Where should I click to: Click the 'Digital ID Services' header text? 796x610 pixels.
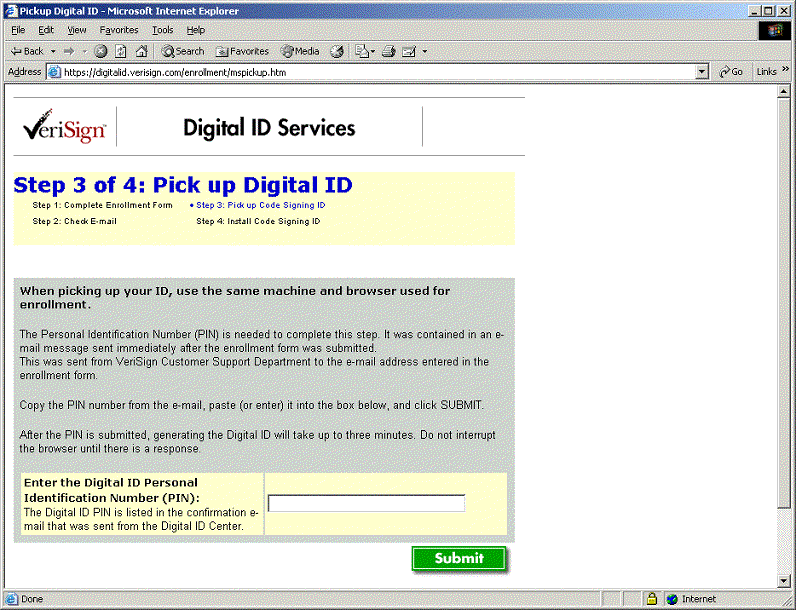click(269, 128)
